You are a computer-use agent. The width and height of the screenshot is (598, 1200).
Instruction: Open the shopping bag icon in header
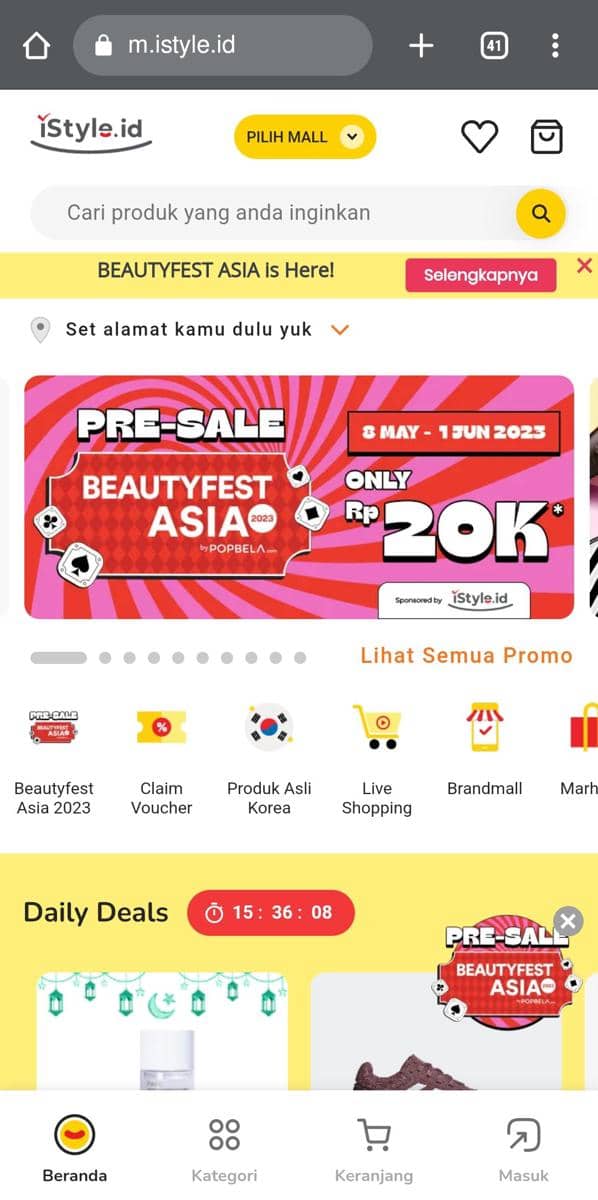tap(546, 137)
